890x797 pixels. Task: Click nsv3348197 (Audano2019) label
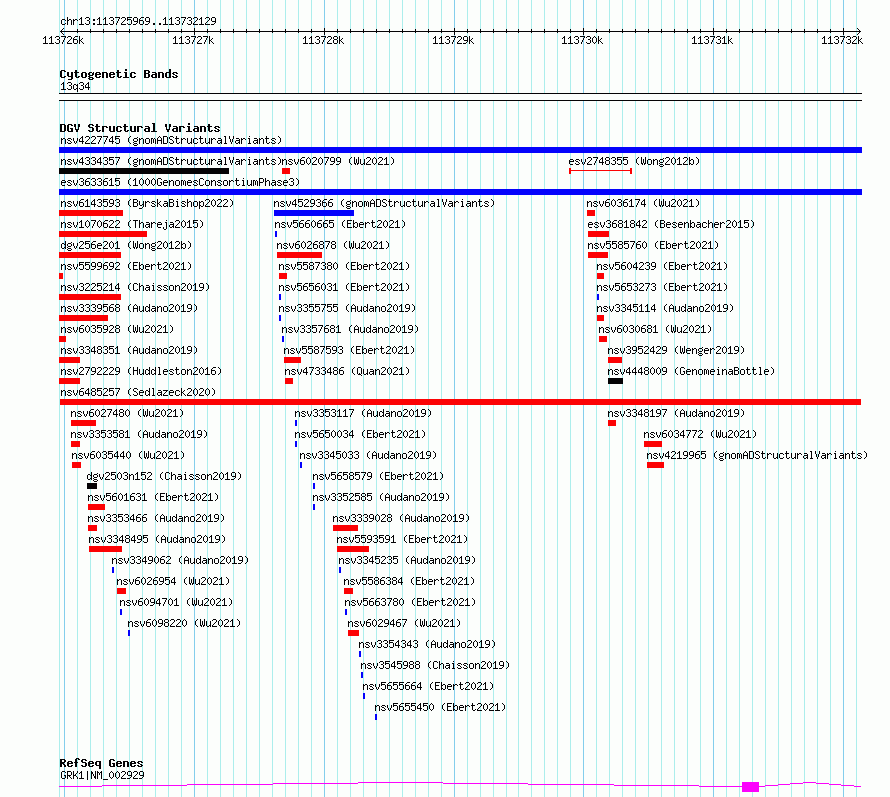676,413
